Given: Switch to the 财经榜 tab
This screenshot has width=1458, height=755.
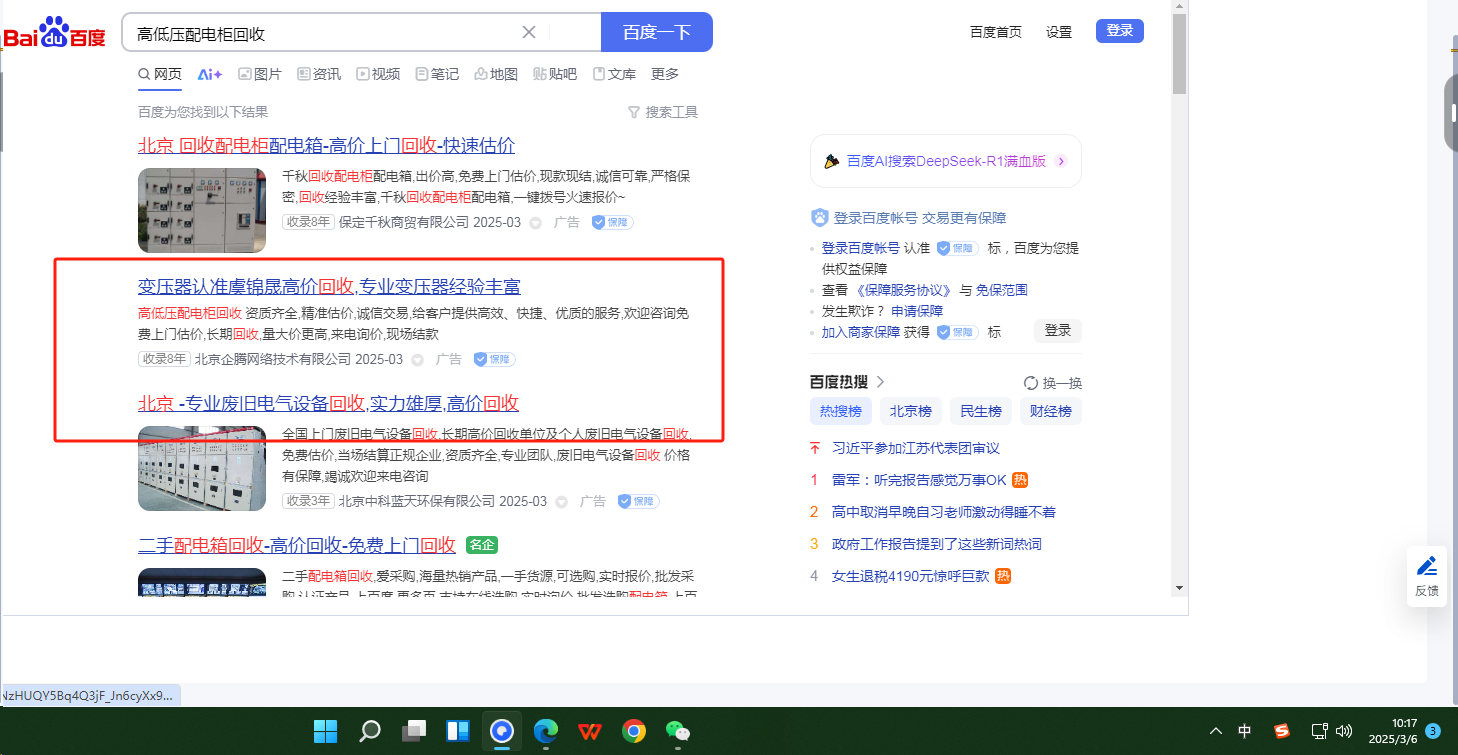Looking at the screenshot, I should (x=1051, y=411).
